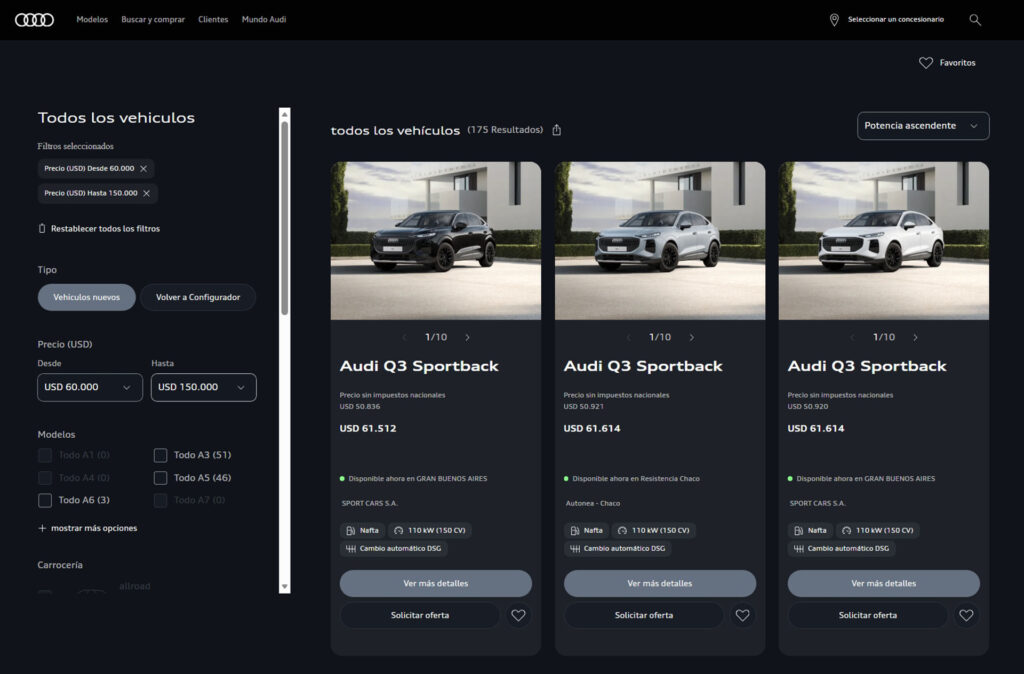Viewport: 1024px width, 674px height.
Task: Open the Potencia ascendente sort dropdown
Action: (923, 126)
